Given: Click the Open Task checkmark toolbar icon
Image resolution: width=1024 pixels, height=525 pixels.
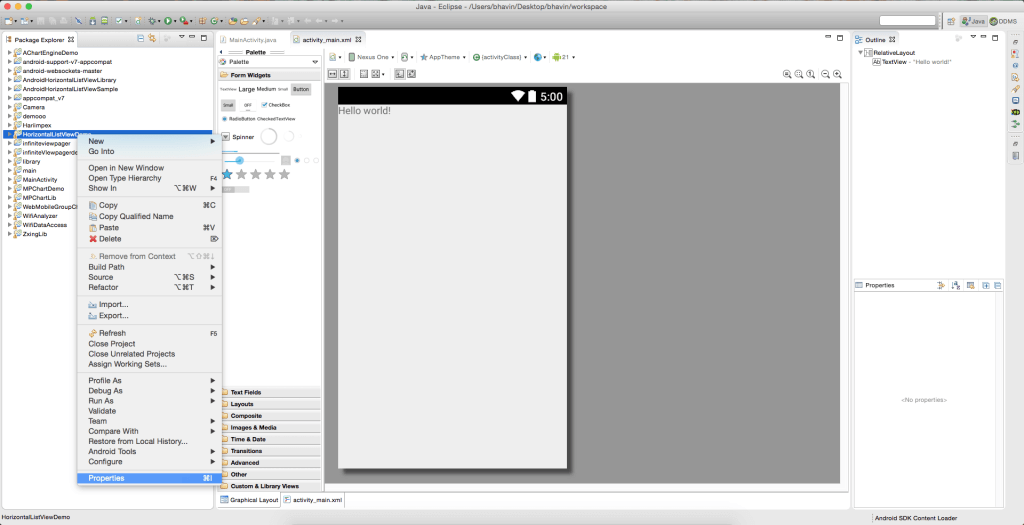Looking at the screenshot, I should (x=119, y=21).
